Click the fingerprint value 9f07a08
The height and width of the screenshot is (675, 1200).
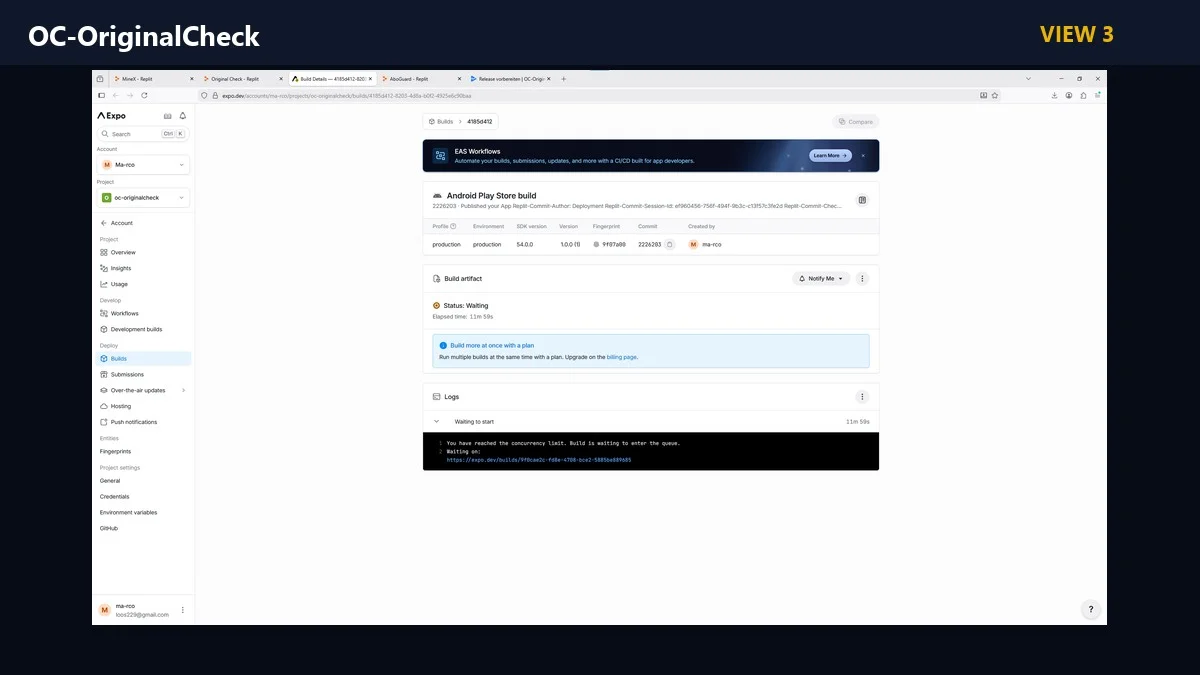[614, 244]
